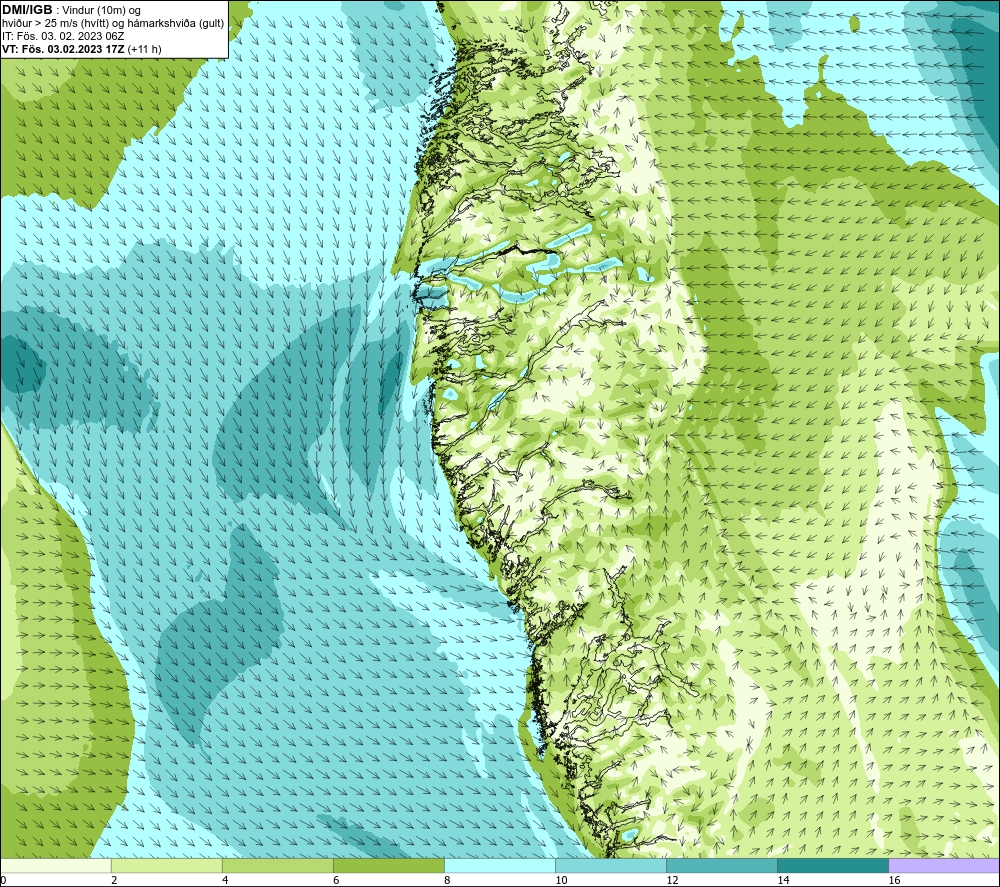
Task: Click the purple above-16 m/s swatch
Action: [x=944, y=865]
